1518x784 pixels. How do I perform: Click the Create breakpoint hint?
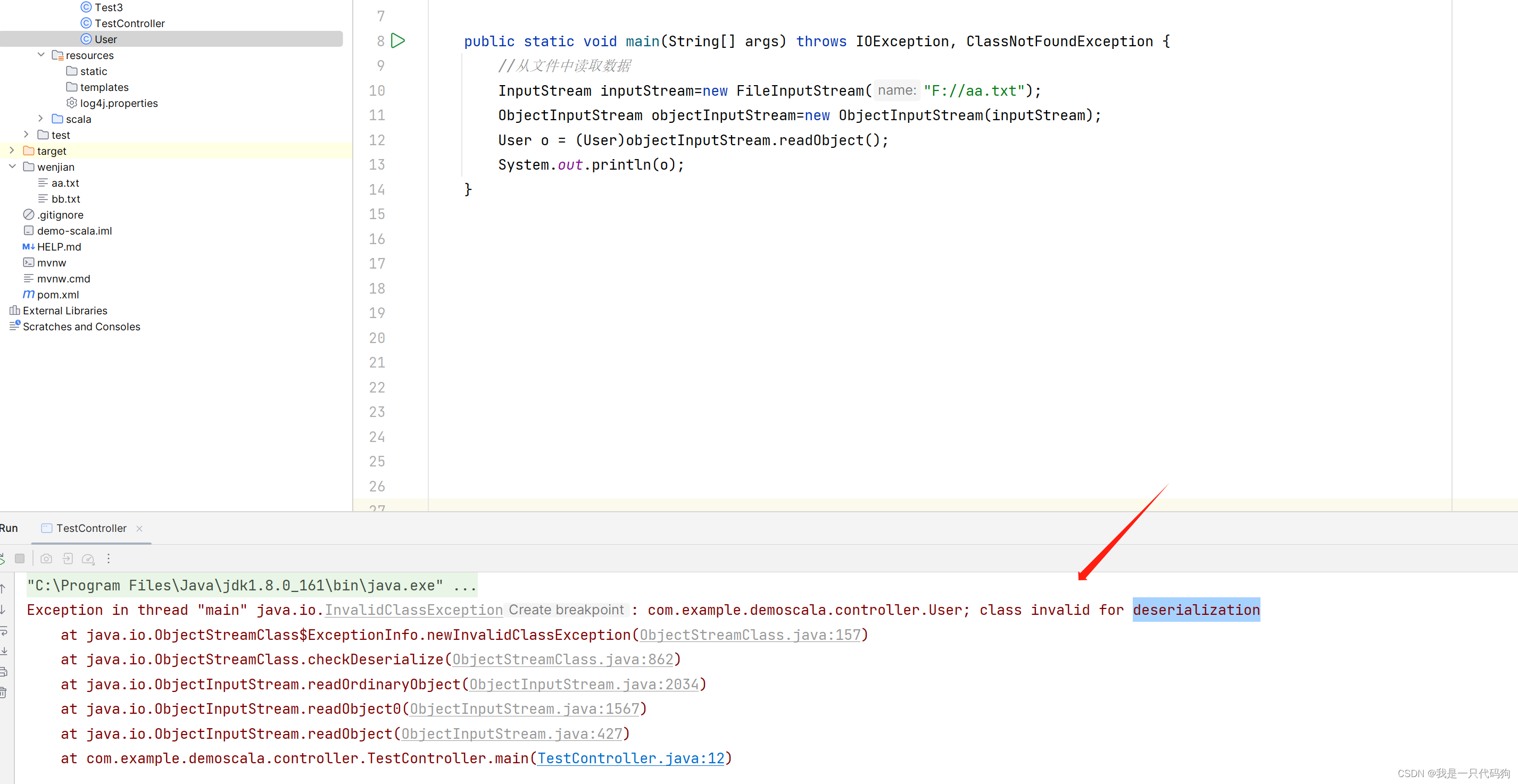click(x=566, y=610)
